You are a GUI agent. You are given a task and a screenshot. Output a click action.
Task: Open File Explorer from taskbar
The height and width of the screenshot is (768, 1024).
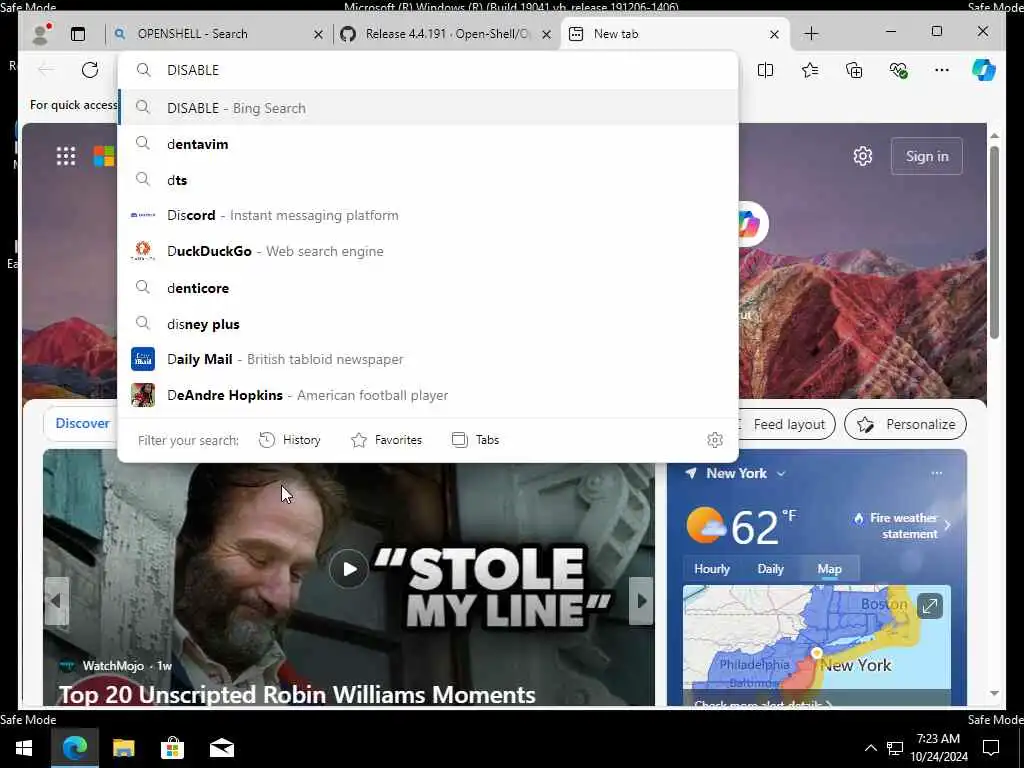coord(123,748)
